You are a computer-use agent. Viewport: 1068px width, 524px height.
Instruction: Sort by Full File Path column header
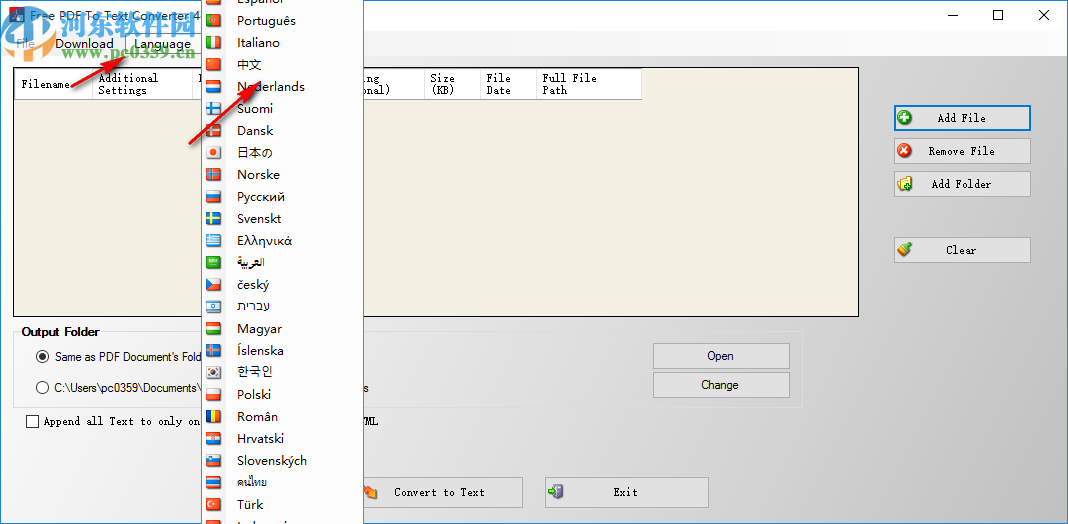pyautogui.click(x=588, y=84)
